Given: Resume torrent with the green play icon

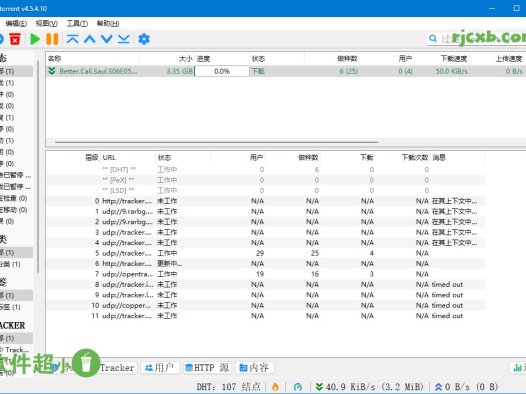Looking at the screenshot, I should (x=35, y=39).
